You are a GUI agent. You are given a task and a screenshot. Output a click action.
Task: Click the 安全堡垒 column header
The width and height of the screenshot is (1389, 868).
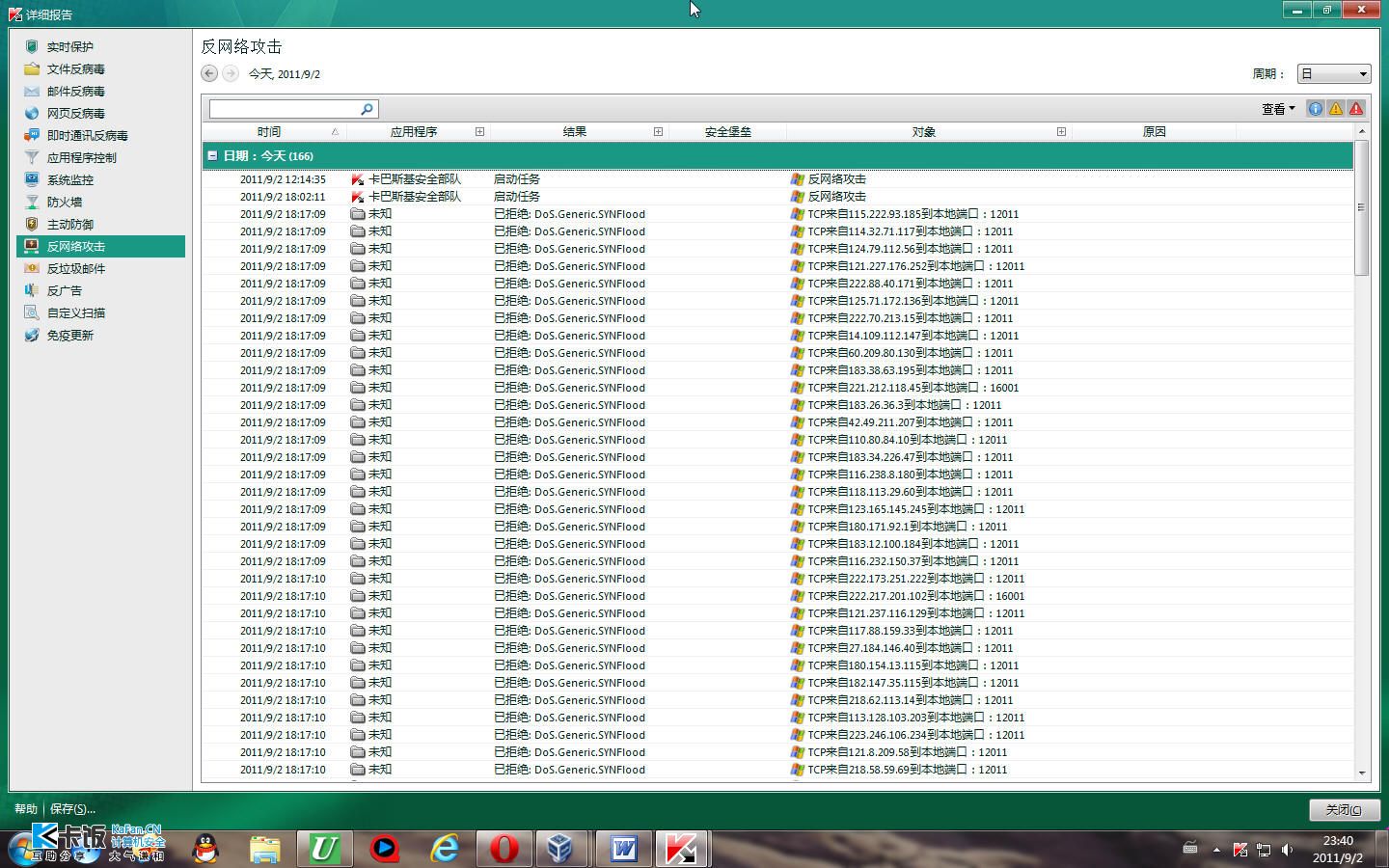pos(728,131)
